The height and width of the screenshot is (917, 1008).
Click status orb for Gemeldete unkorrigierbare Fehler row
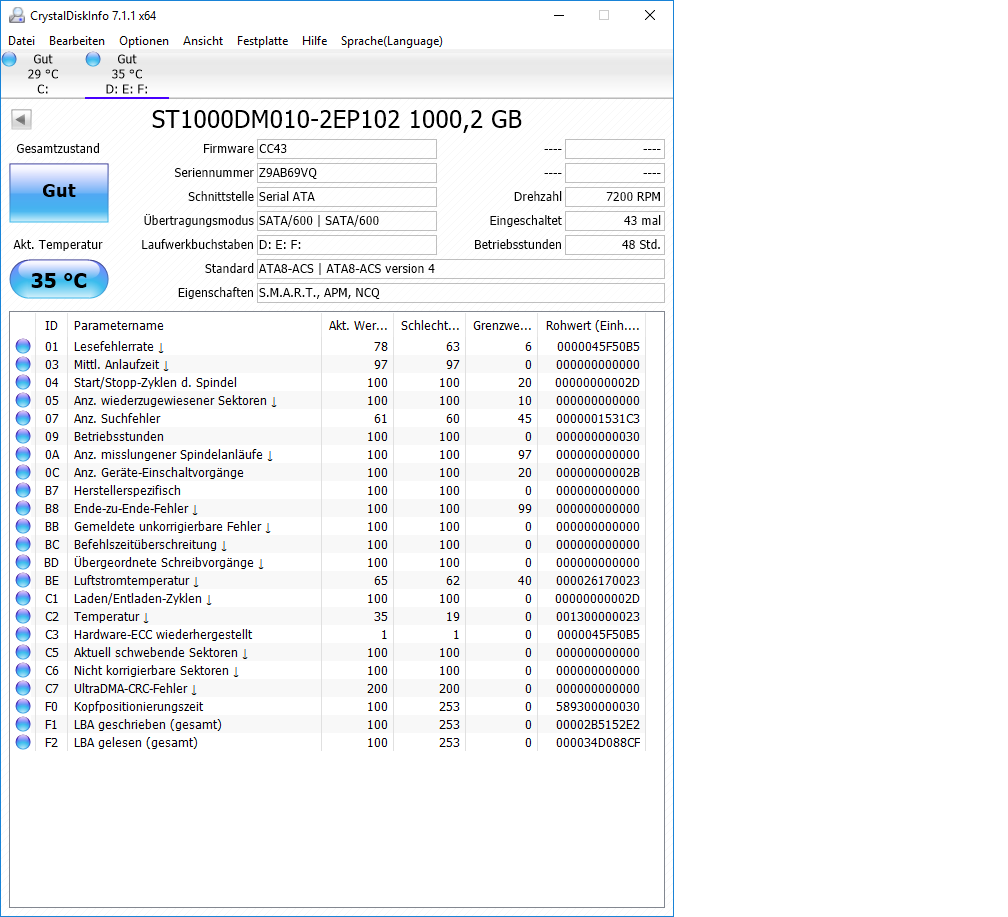click(x=23, y=526)
